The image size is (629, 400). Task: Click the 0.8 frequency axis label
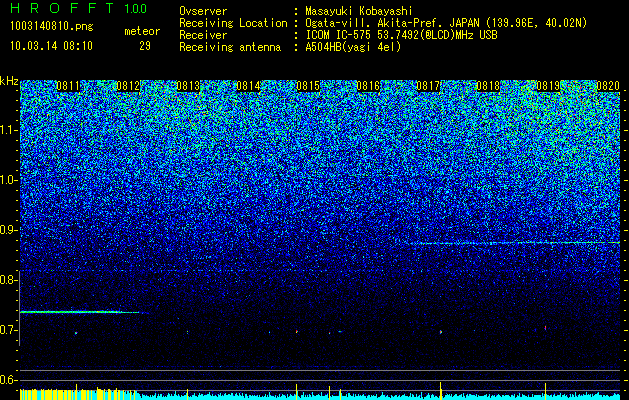coord(8,280)
